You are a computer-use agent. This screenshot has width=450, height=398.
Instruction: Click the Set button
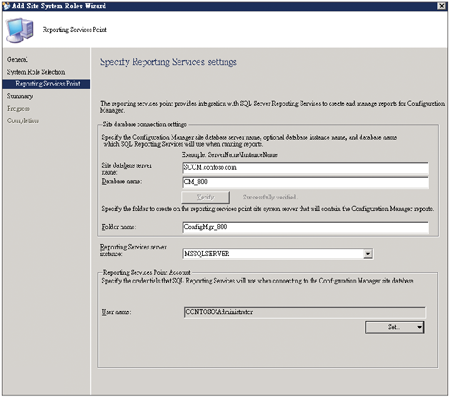click(x=395, y=327)
